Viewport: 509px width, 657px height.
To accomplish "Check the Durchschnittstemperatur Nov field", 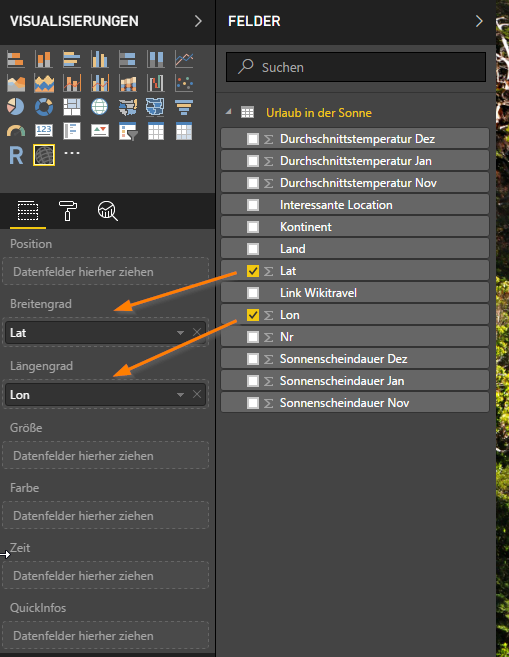I will click(x=253, y=183).
